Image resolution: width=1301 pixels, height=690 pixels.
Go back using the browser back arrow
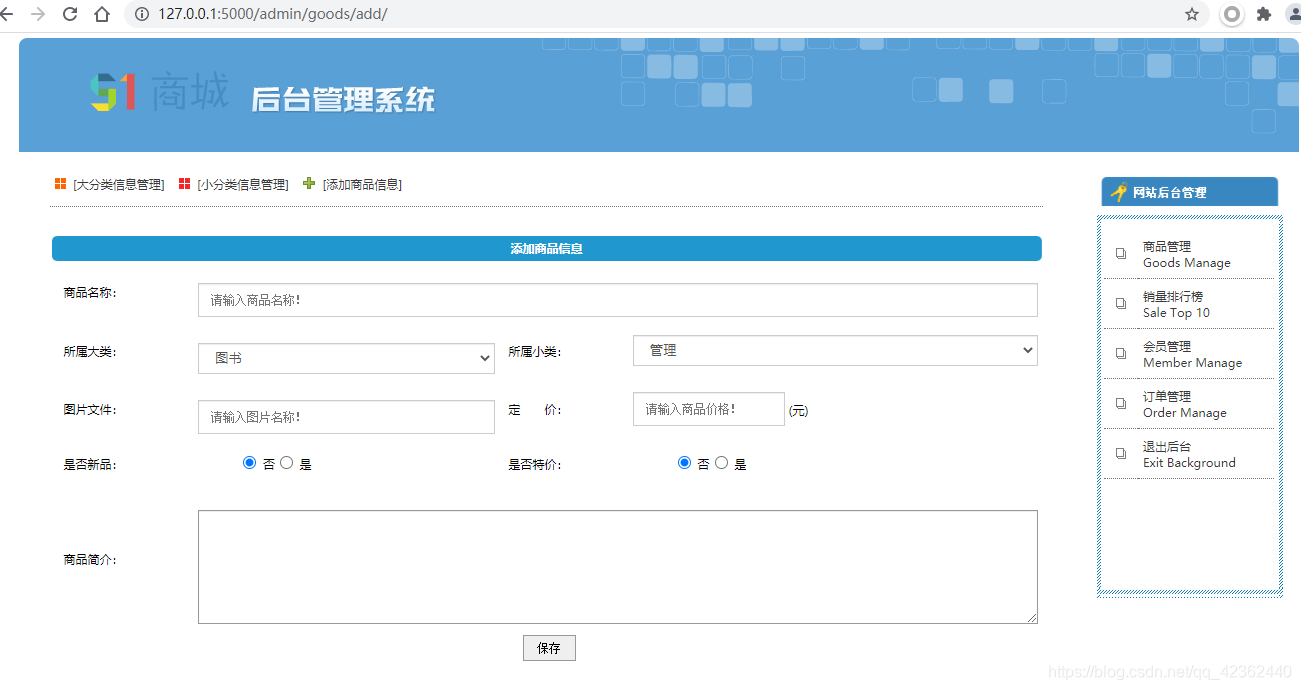(x=6, y=14)
